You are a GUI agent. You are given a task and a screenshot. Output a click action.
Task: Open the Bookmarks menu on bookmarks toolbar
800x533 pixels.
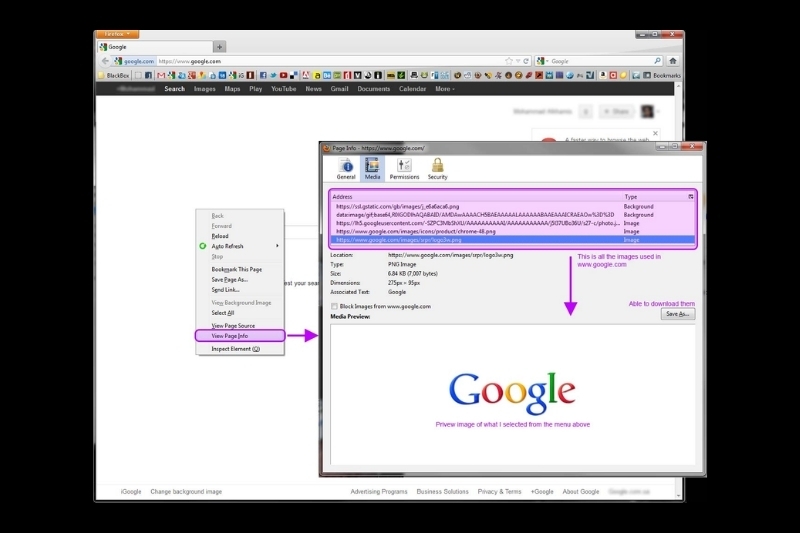tap(662, 75)
